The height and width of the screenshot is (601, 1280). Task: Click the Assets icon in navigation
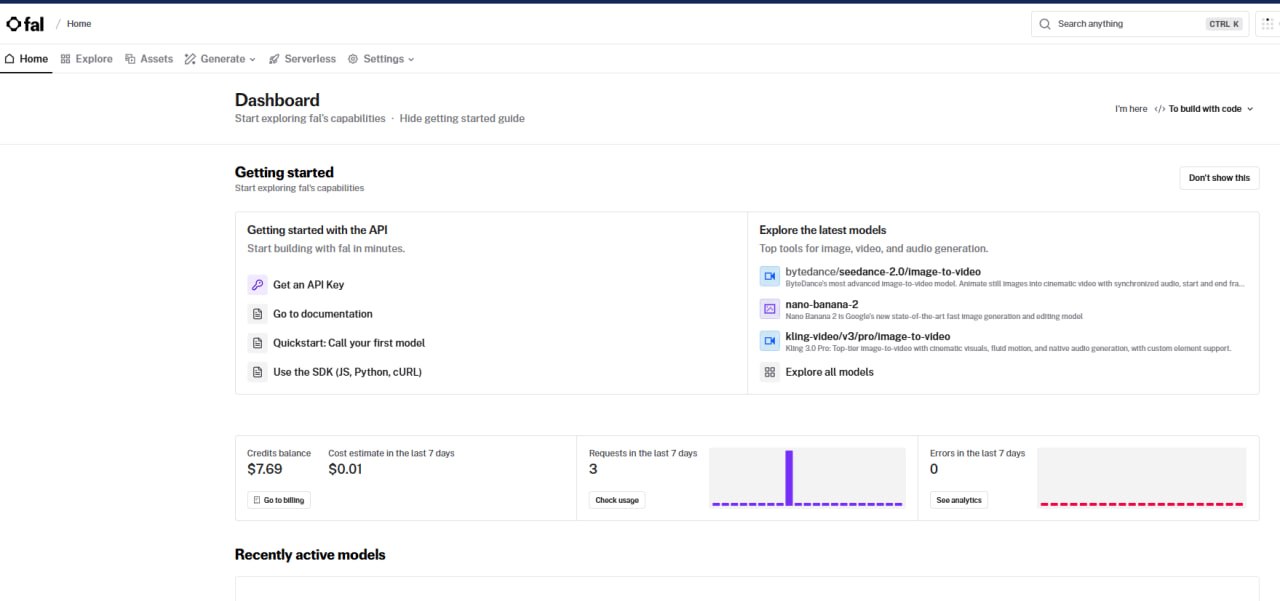click(x=130, y=59)
